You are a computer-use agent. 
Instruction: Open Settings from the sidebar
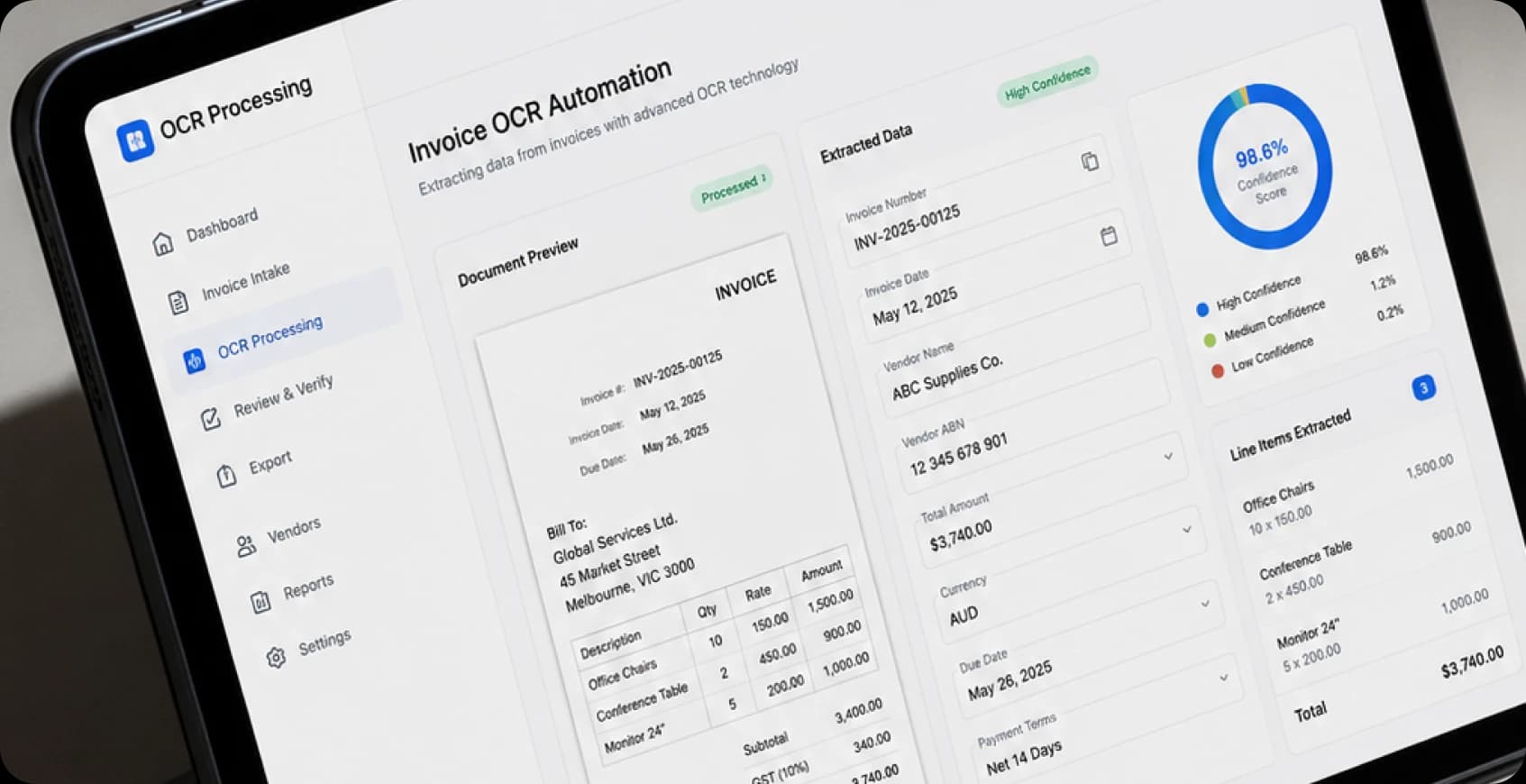pyautogui.click(x=324, y=643)
